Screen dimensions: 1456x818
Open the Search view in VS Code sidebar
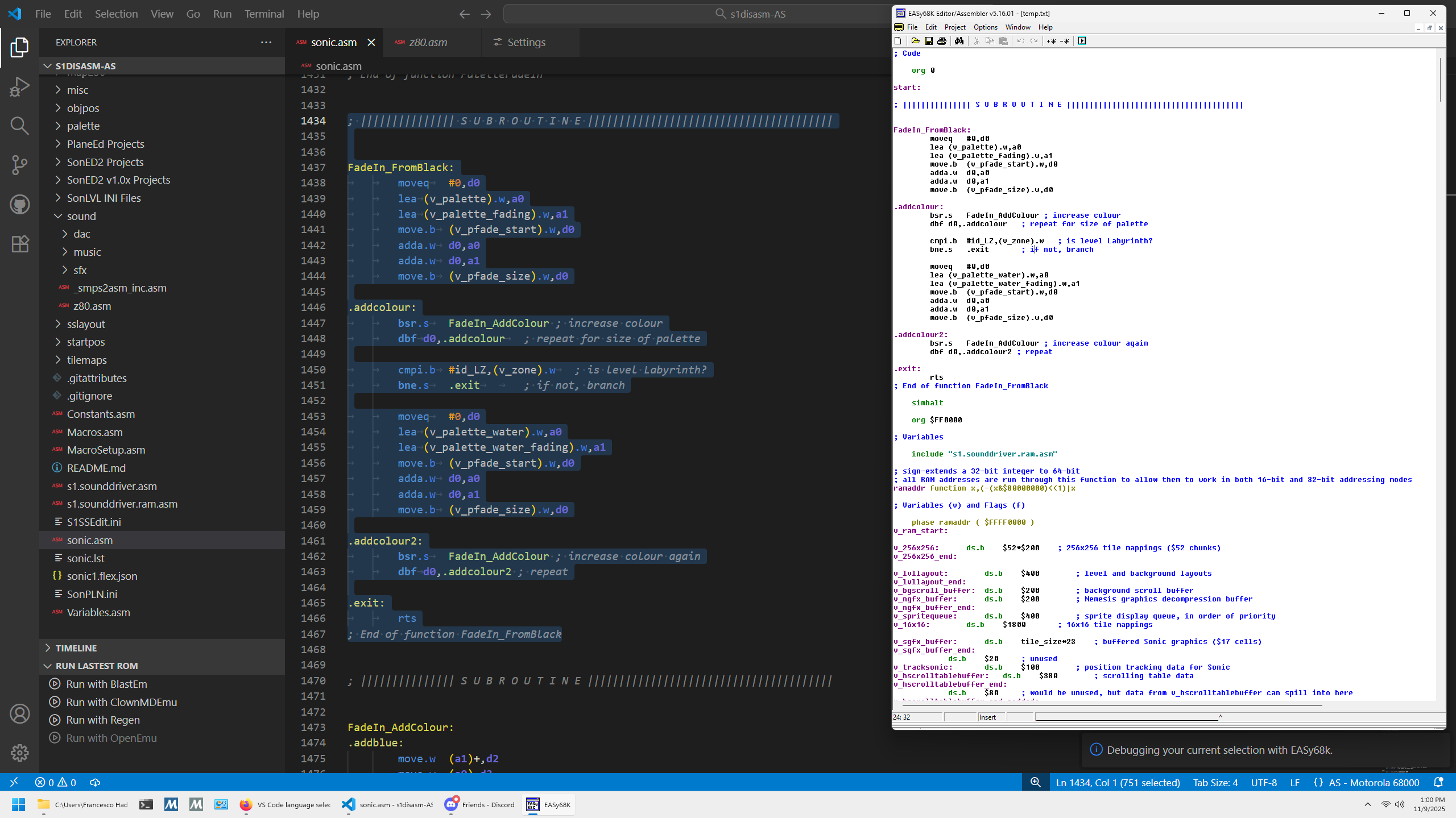19,126
